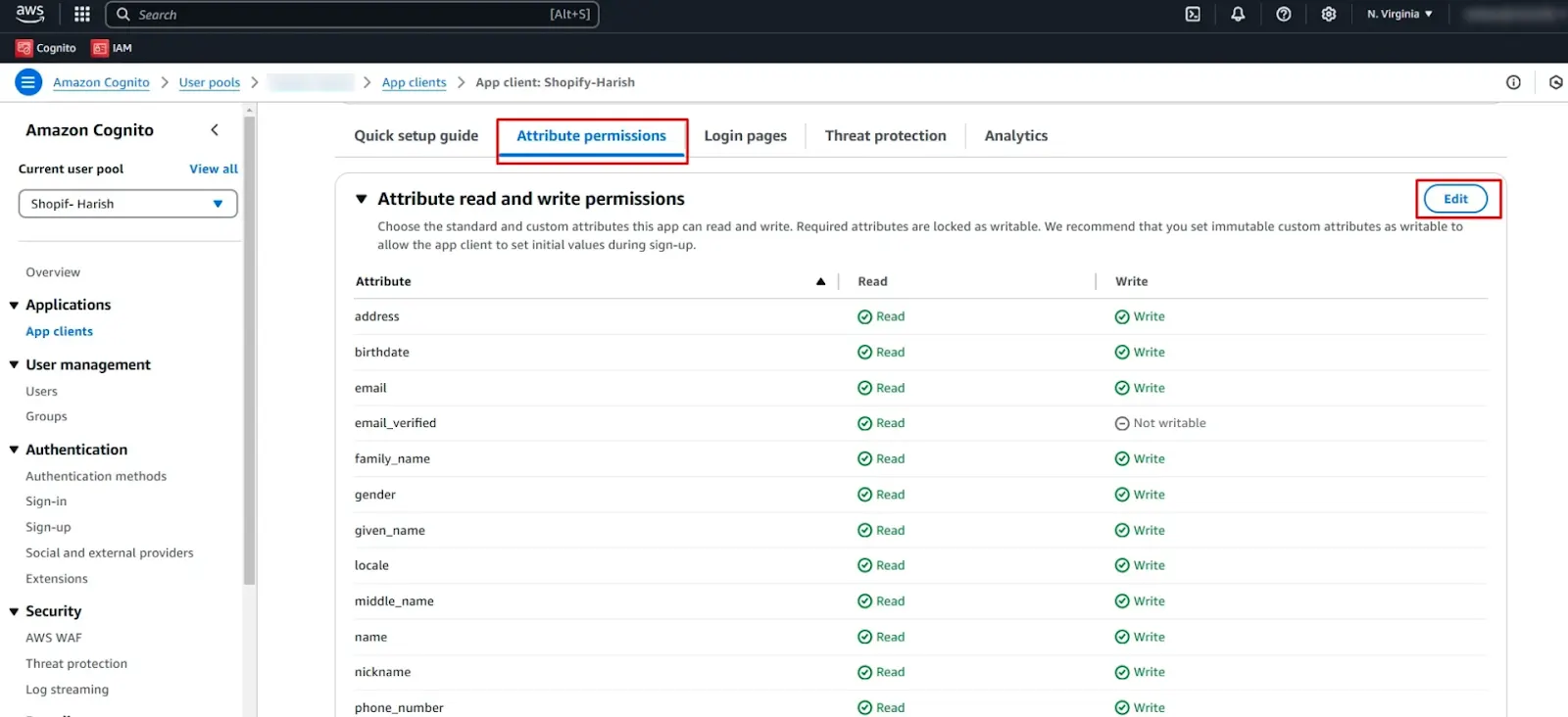Click the Read check icon for gender
Image resolution: width=1568 pixels, height=717 pixels.
(x=864, y=495)
